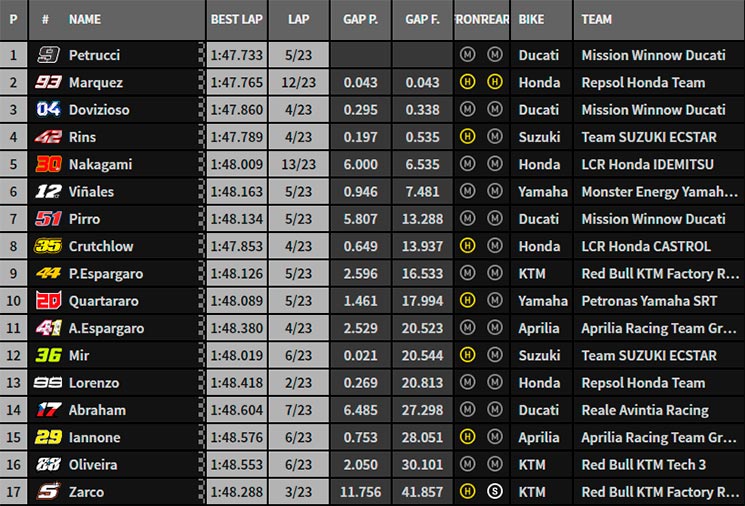Click Rins's yellow hard front tyre icon
745x506 pixels.
467,137
